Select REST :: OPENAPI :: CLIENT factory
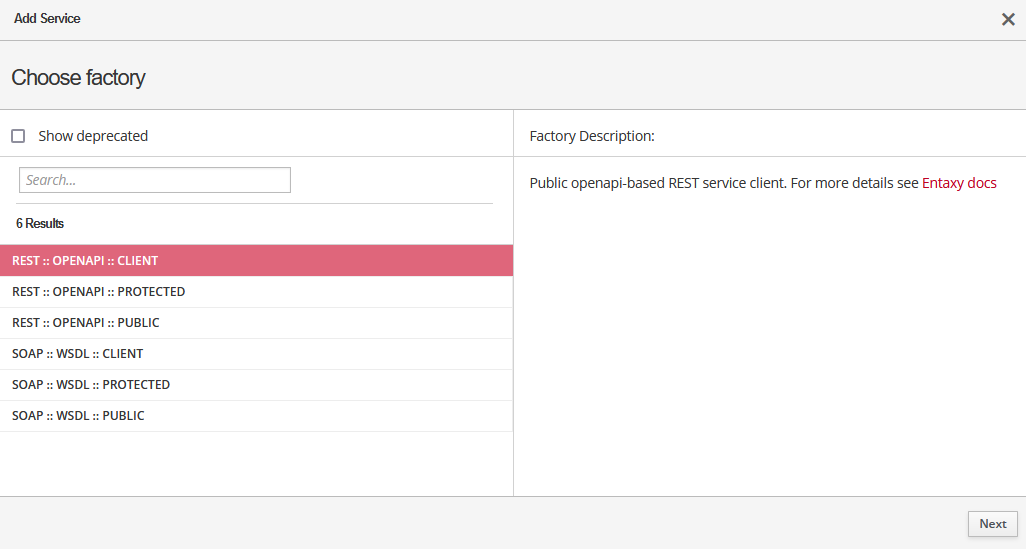The width and height of the screenshot is (1026, 549). coord(85,261)
